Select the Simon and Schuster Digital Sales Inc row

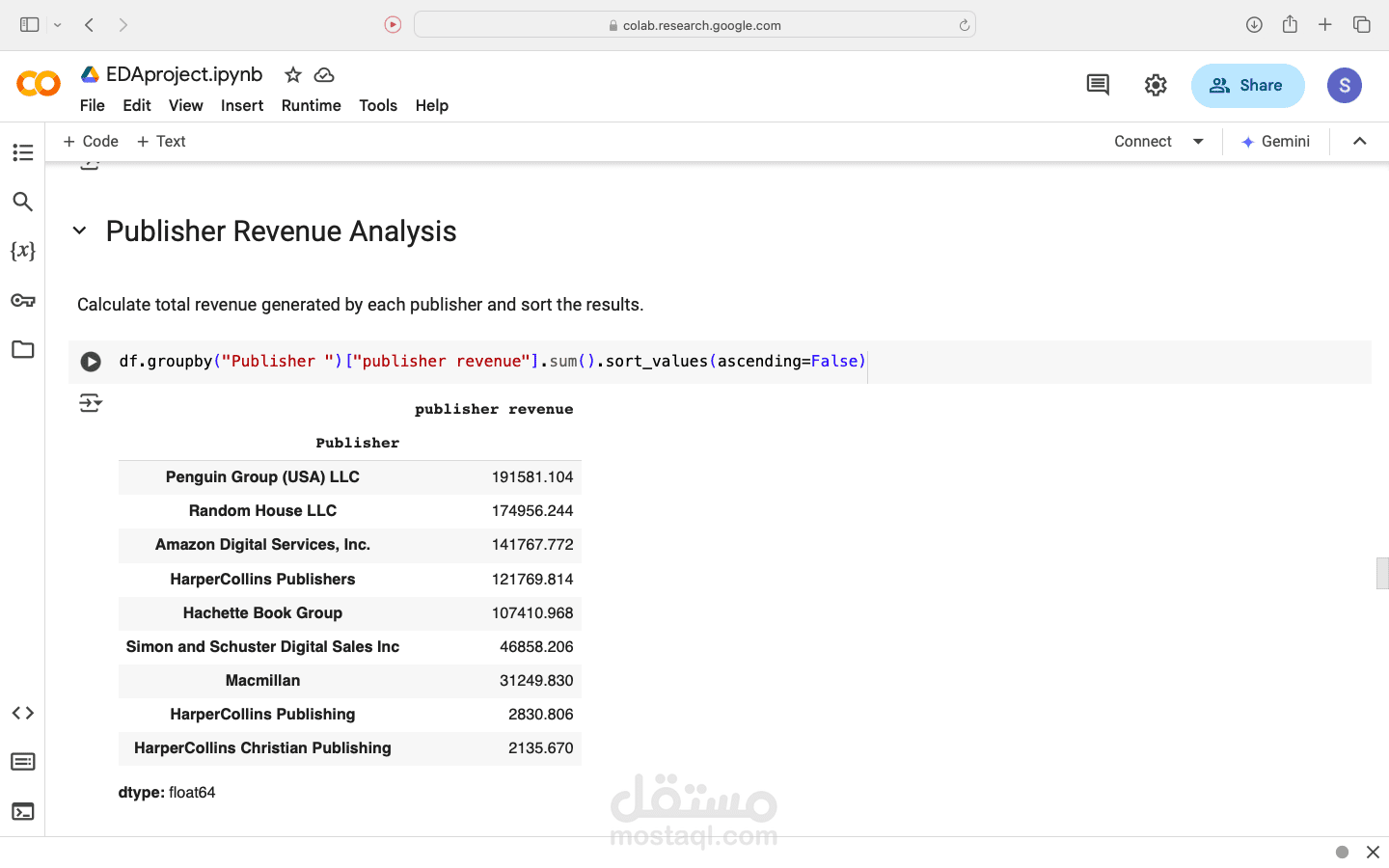[x=350, y=647]
